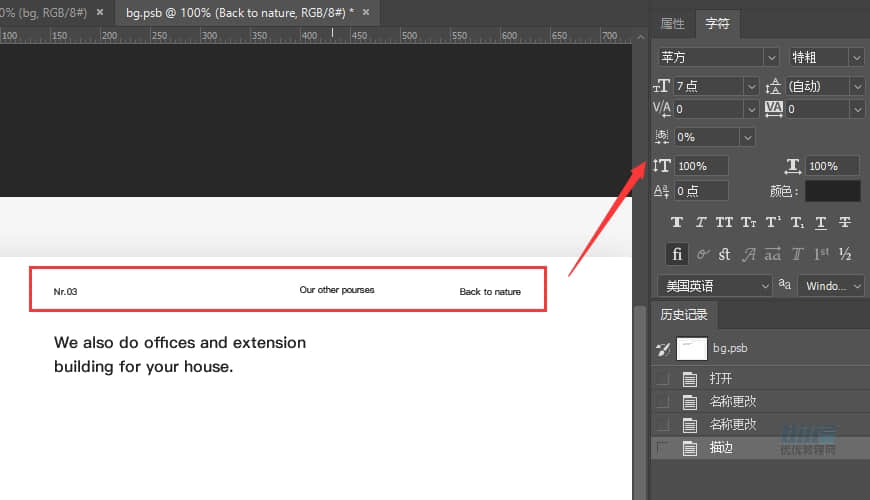Set history brush source at 描边 state
The width and height of the screenshot is (870, 500).
pos(662,448)
